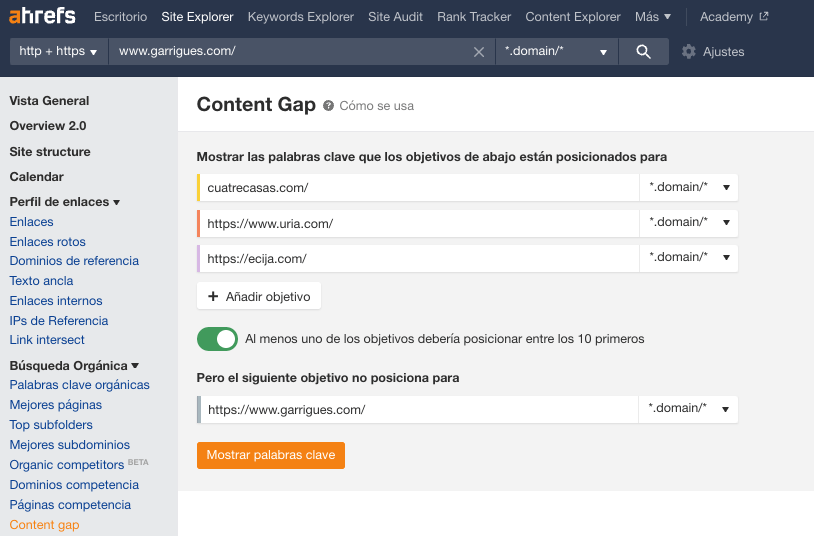The width and height of the screenshot is (814, 536).
Task: Open the header *.domain/* mode dropdown
Action: coord(557,51)
